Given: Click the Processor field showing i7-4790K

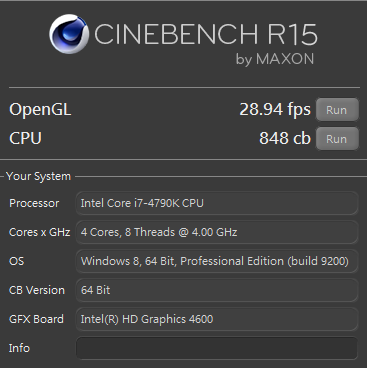Looking at the screenshot, I should [217, 203].
